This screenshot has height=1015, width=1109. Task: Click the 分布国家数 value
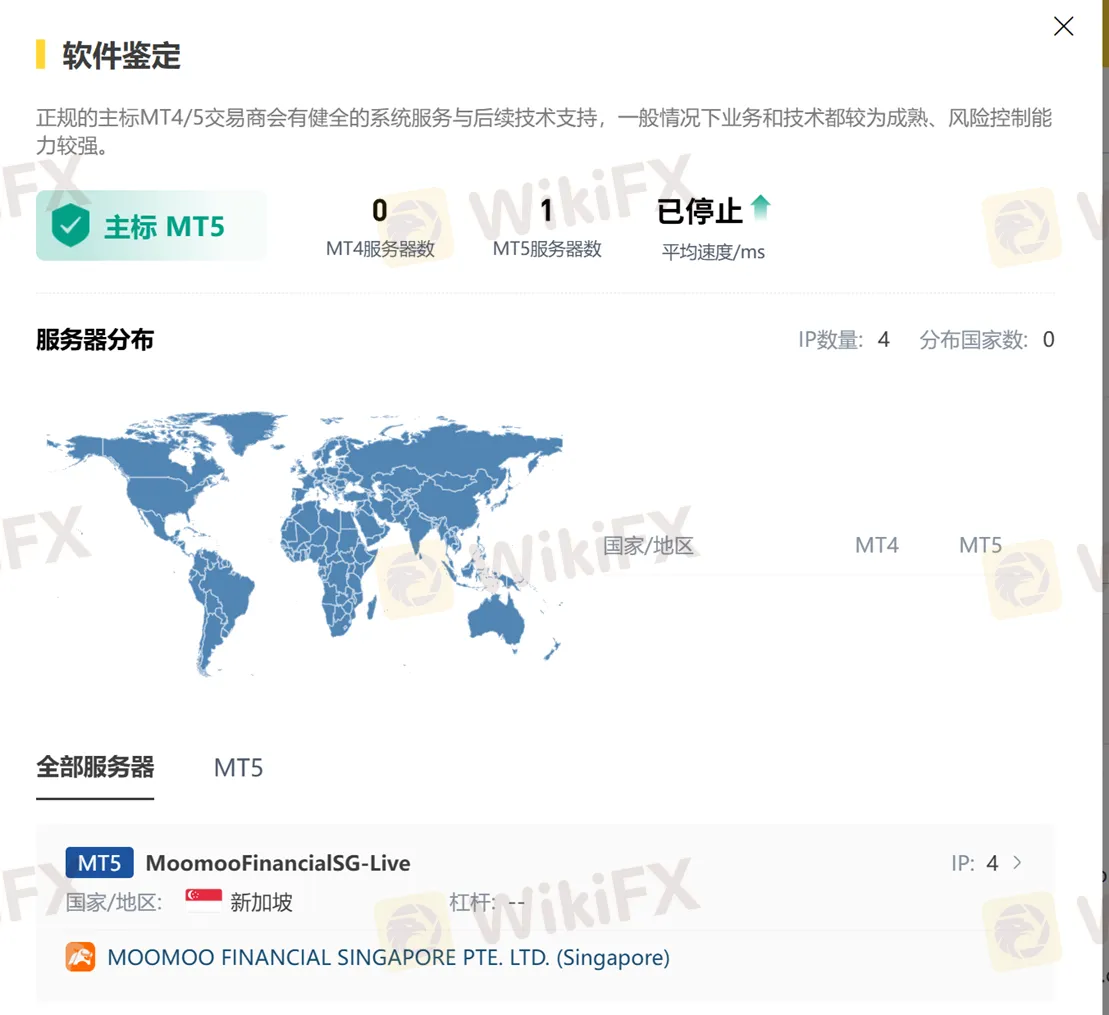[x=1048, y=340]
